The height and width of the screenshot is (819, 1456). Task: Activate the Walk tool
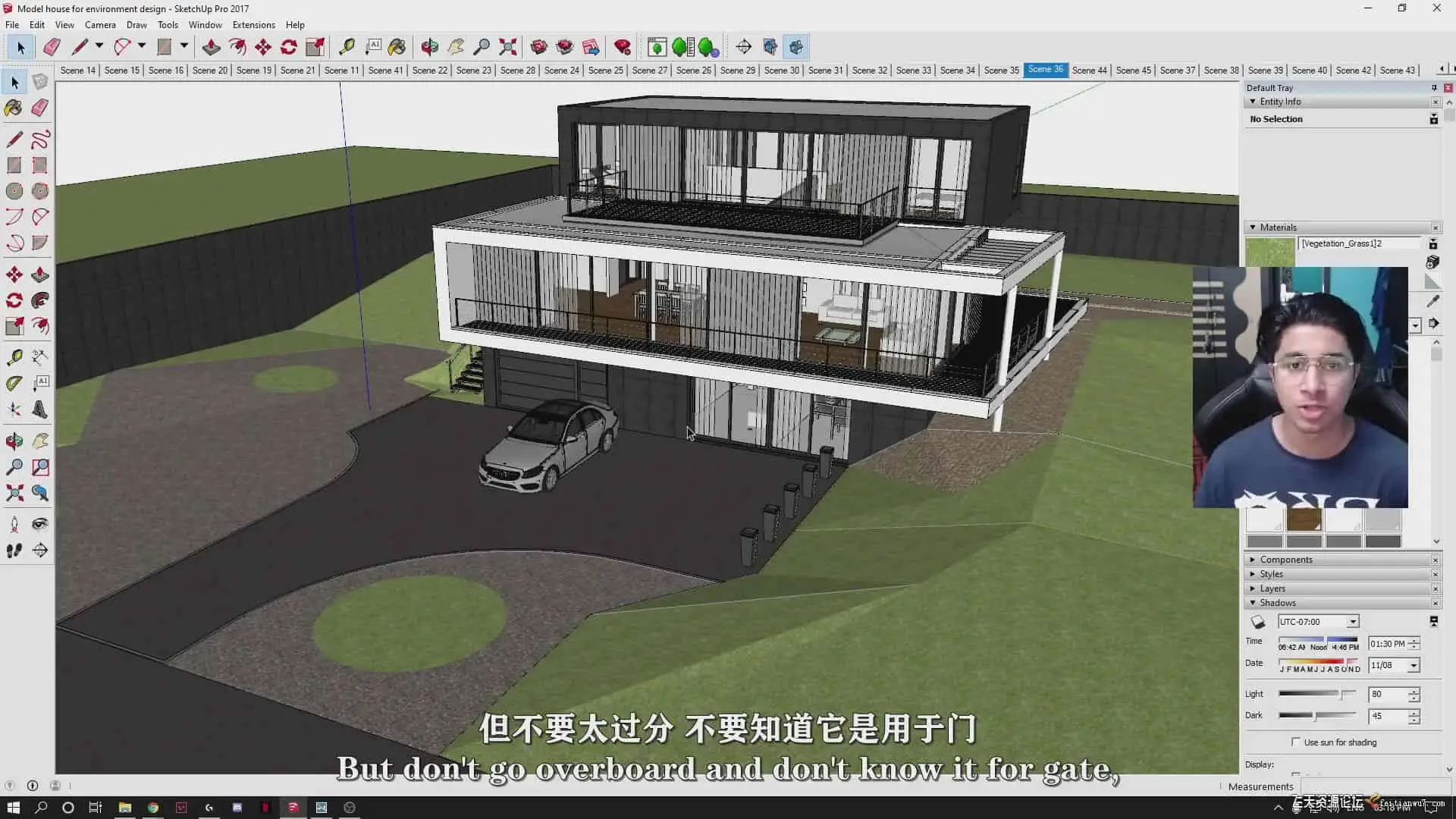[14, 551]
